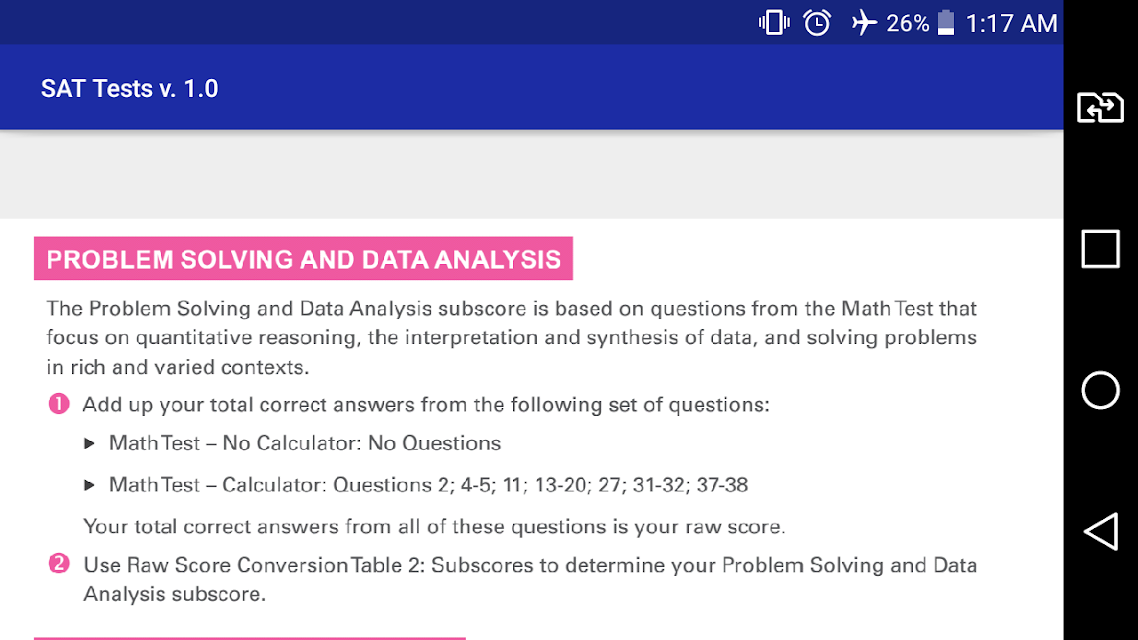
Task: Tap the vibrate mode status icon
Action: 774,22
